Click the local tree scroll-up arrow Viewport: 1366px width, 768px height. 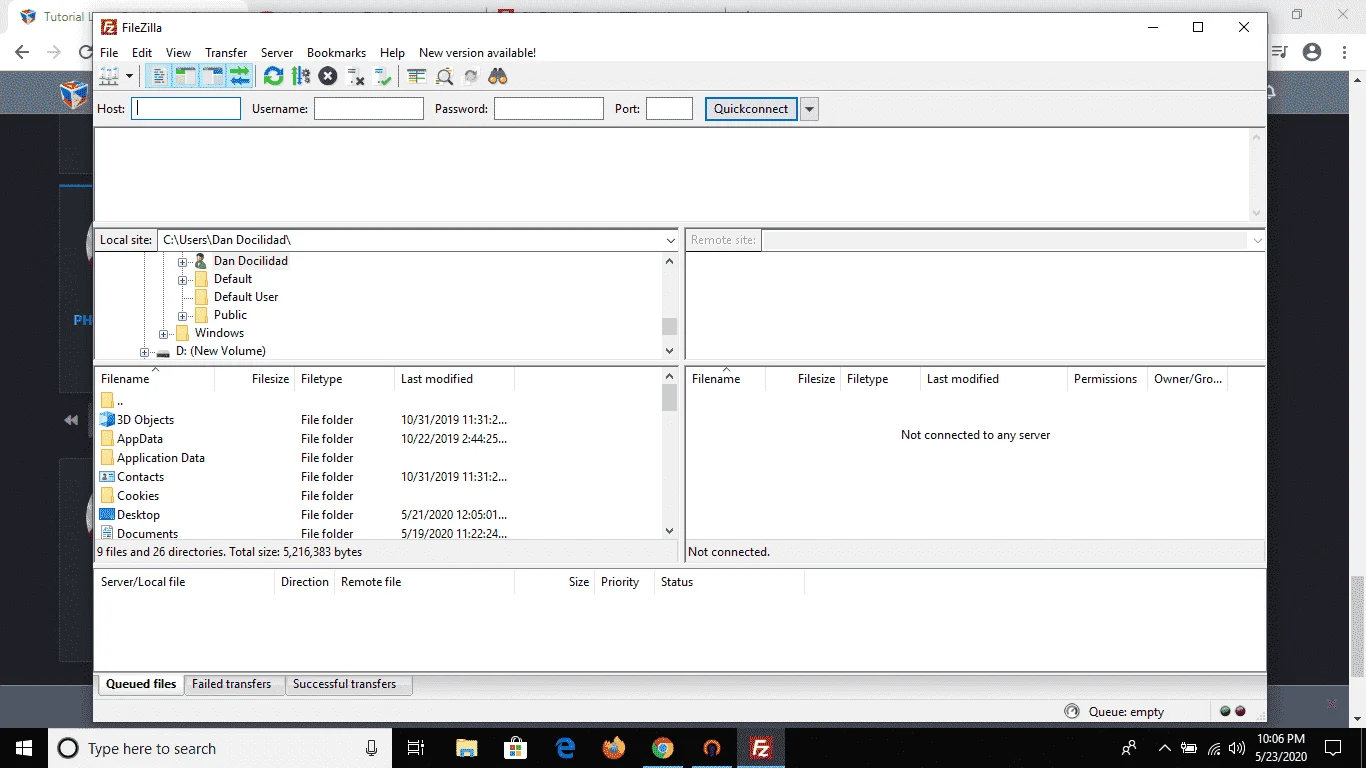tap(670, 261)
